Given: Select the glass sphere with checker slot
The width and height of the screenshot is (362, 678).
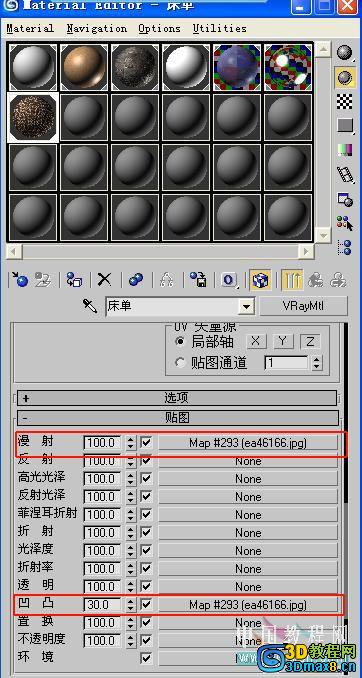Looking at the screenshot, I should [288, 67].
